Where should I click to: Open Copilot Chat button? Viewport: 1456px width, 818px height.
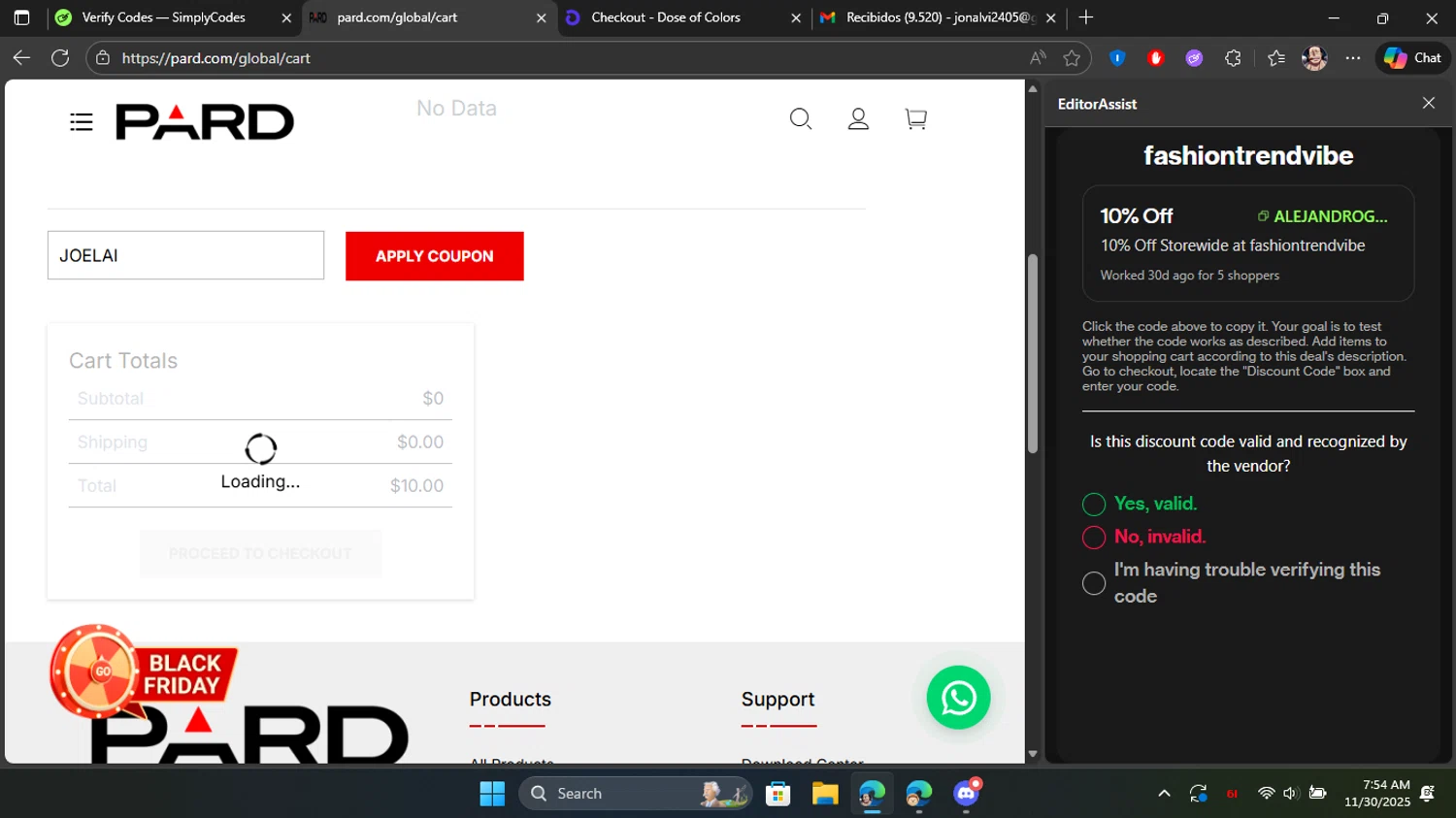(1412, 58)
